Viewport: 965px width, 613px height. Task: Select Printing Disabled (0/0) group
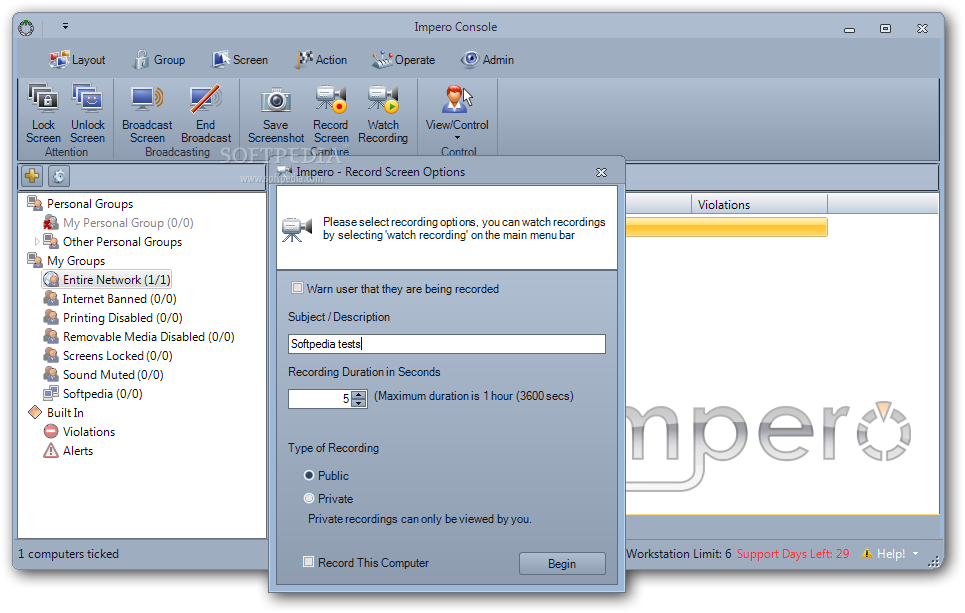point(122,318)
